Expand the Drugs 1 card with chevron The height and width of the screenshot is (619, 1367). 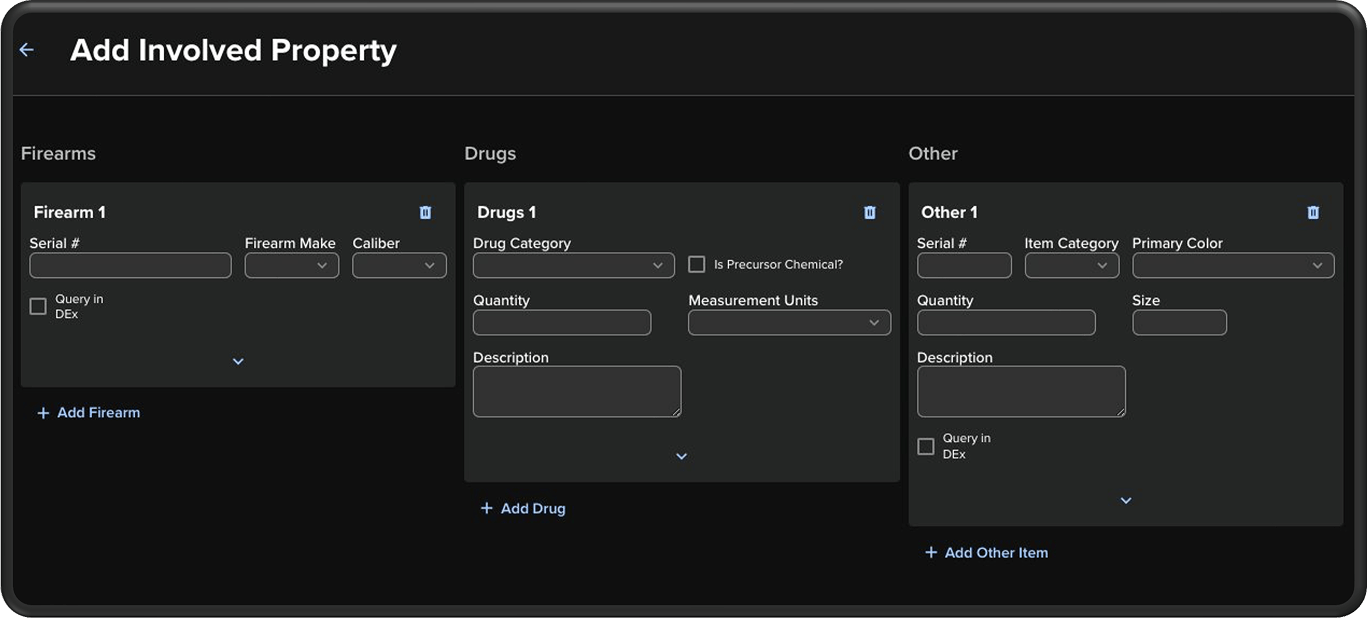[682, 456]
